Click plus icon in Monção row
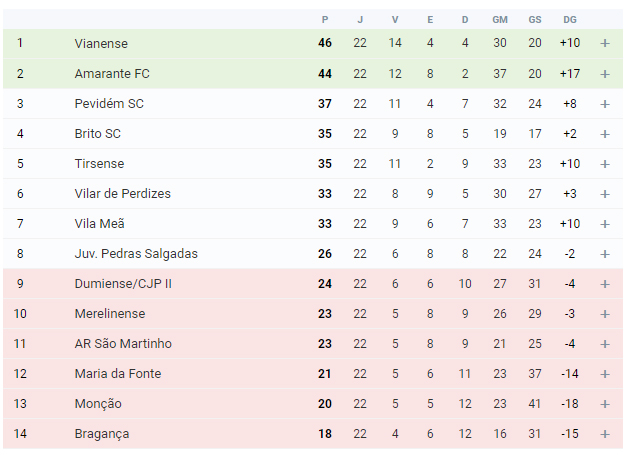The width and height of the screenshot is (628, 458). click(605, 404)
